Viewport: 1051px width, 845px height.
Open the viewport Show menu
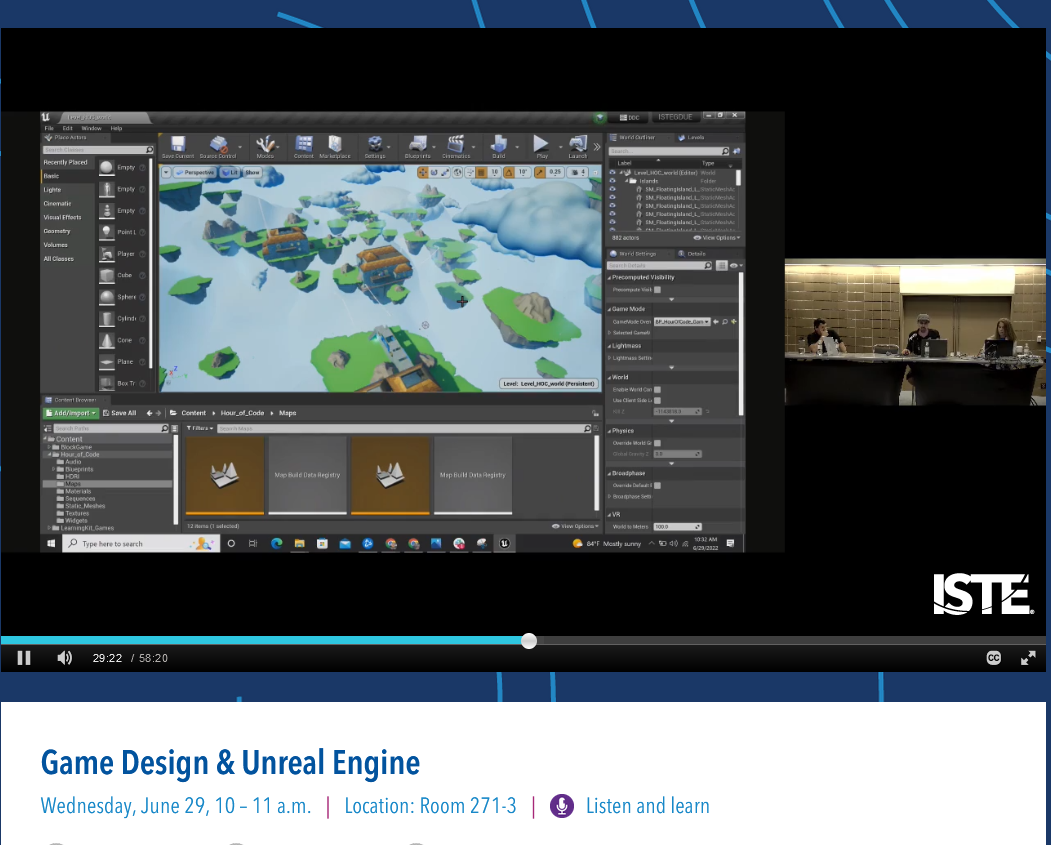252,173
